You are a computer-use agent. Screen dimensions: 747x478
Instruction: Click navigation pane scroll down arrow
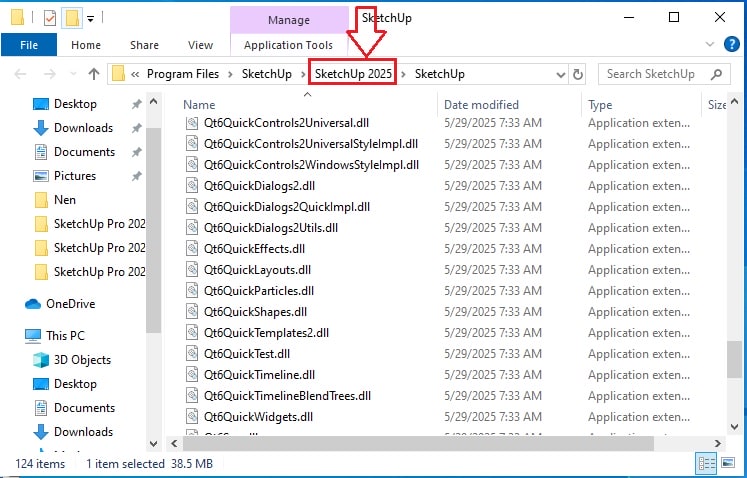(153, 444)
